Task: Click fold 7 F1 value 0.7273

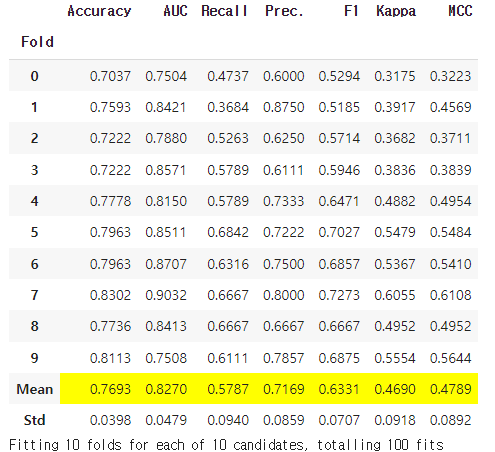Action: (x=339, y=295)
